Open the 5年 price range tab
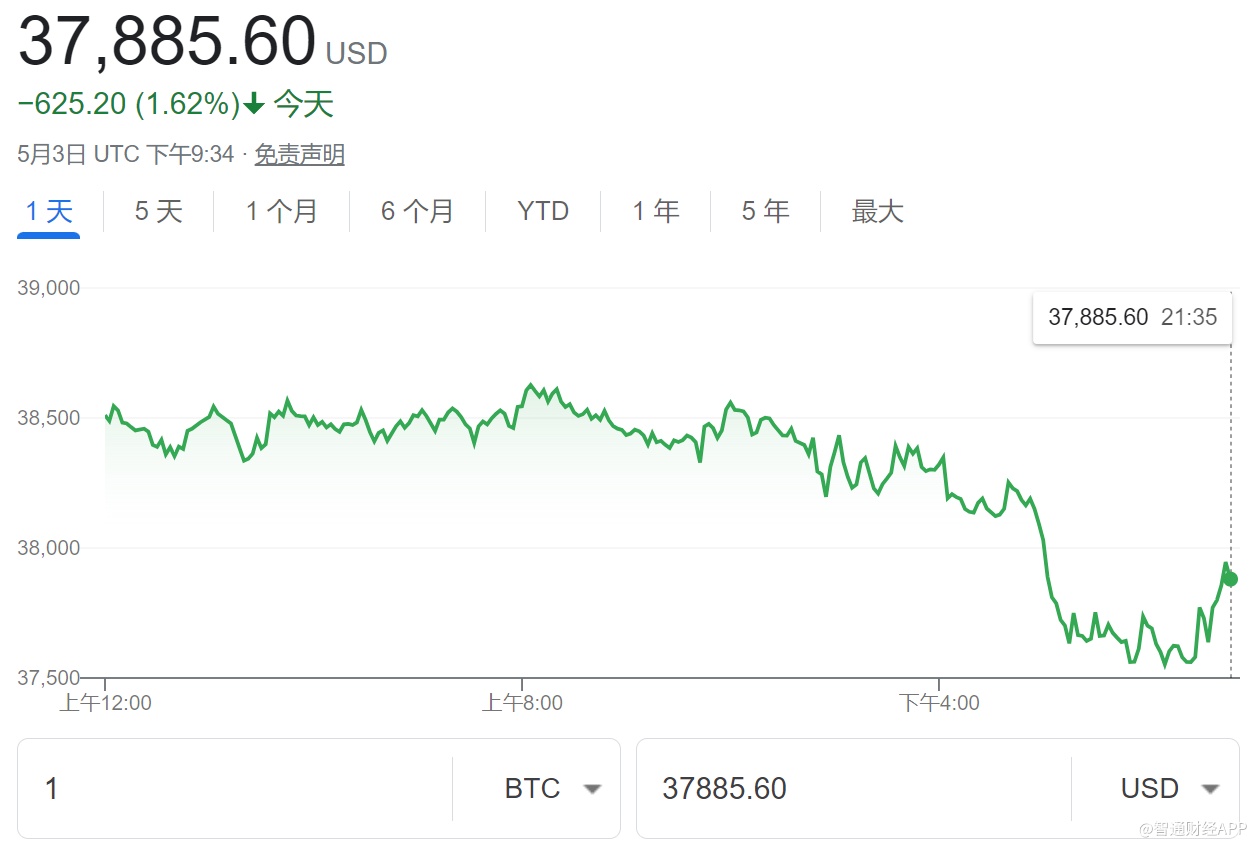 click(765, 211)
